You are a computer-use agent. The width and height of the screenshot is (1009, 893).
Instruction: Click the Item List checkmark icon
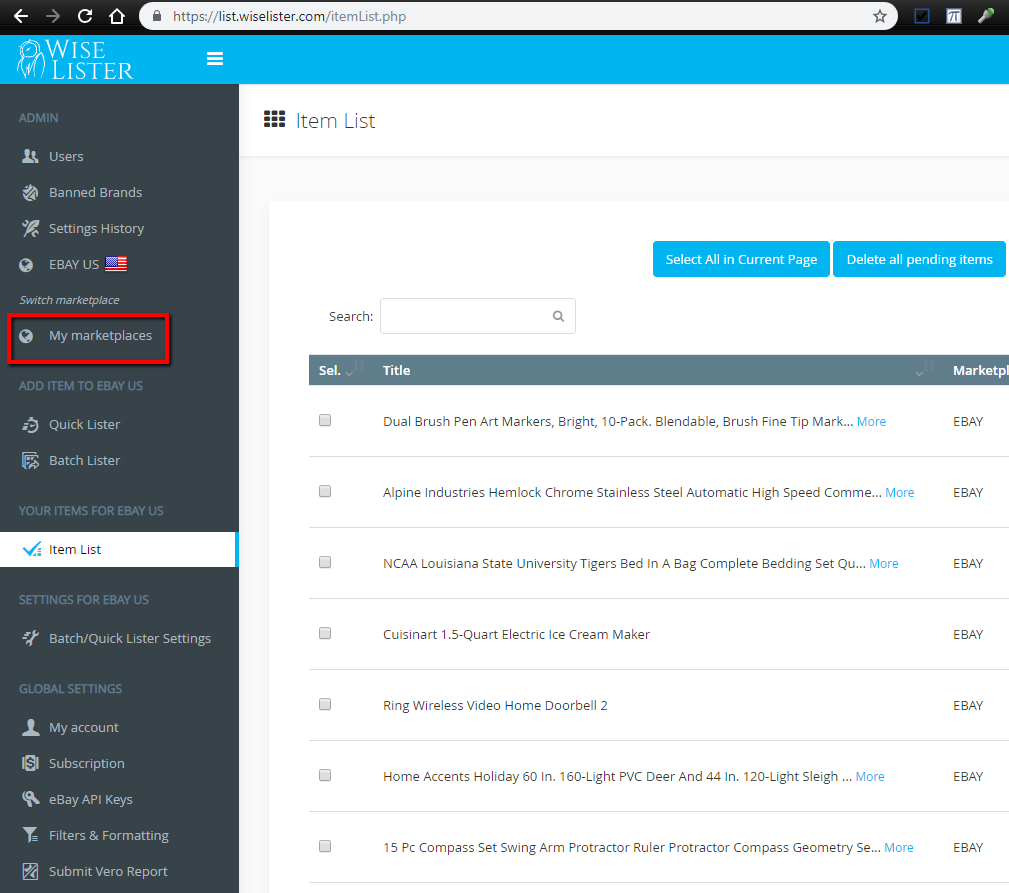[x=32, y=549]
